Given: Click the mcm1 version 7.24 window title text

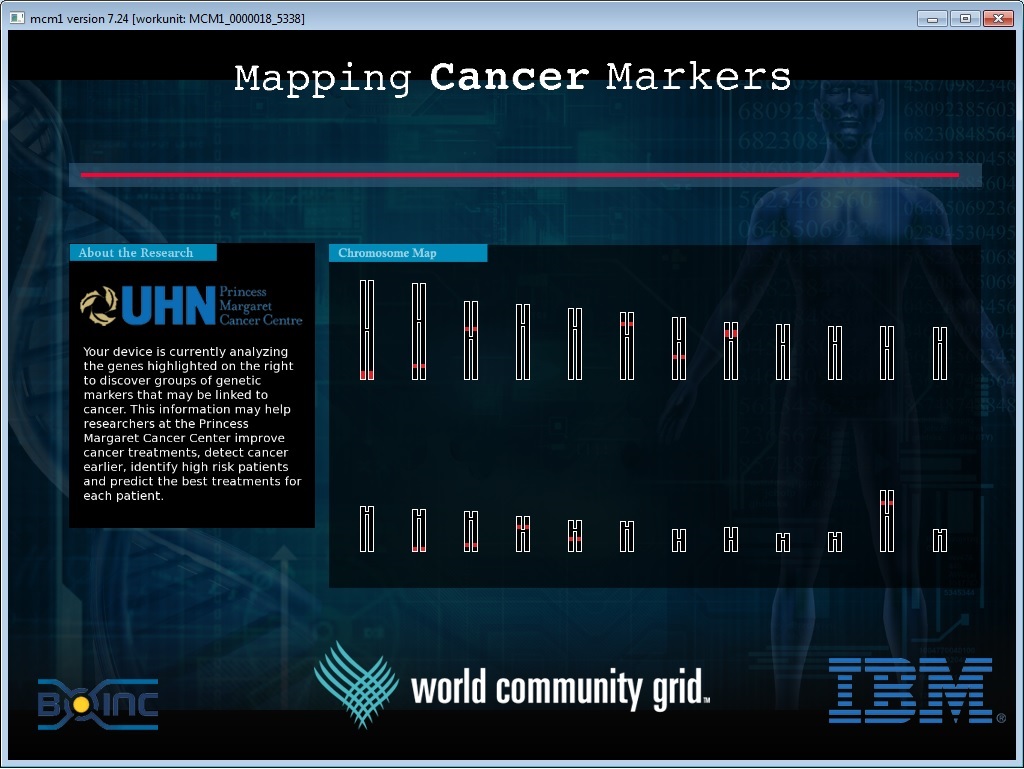Looking at the screenshot, I should point(167,18).
